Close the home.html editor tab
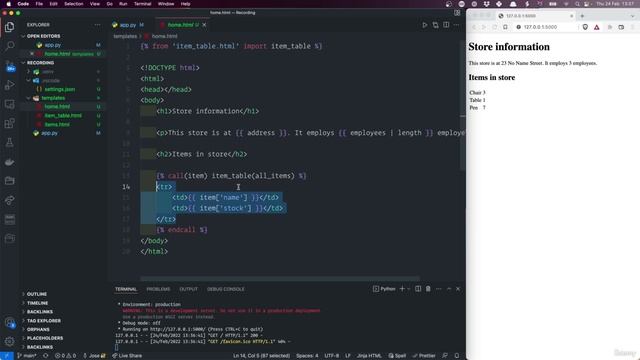Screen dimensions: 640x360 point(204,25)
